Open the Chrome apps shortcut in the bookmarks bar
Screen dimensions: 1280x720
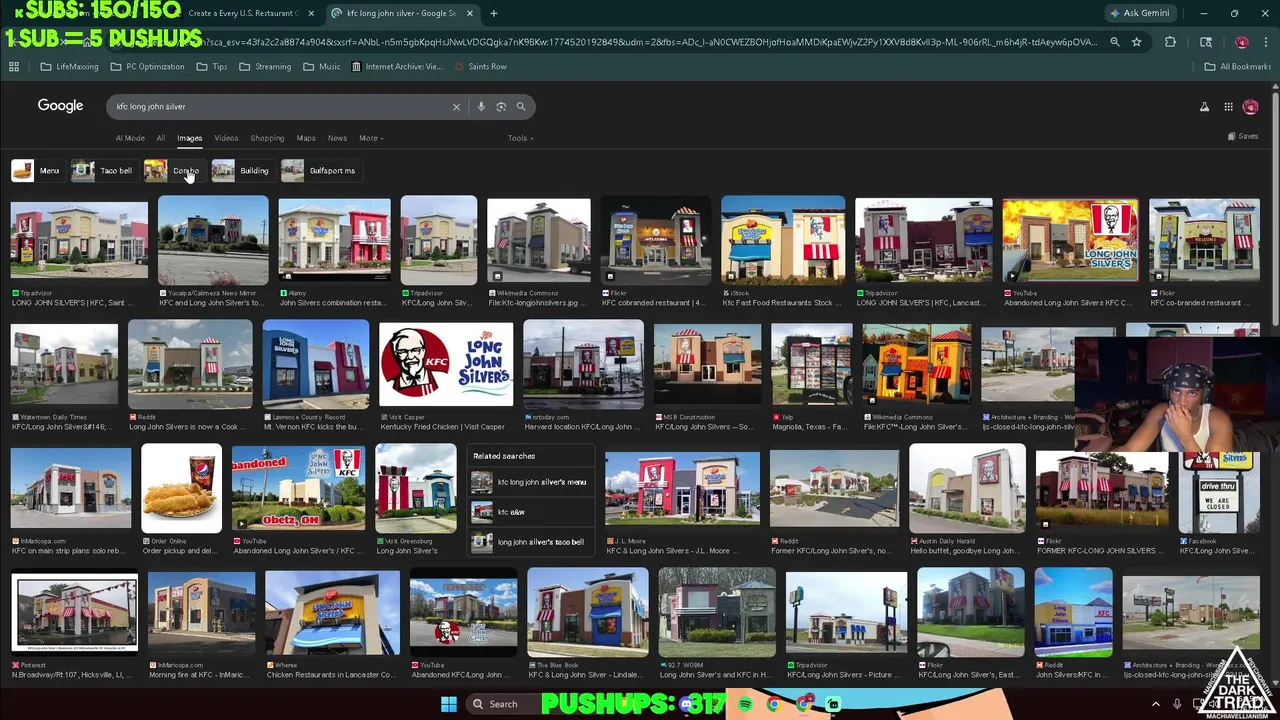pos(14,67)
